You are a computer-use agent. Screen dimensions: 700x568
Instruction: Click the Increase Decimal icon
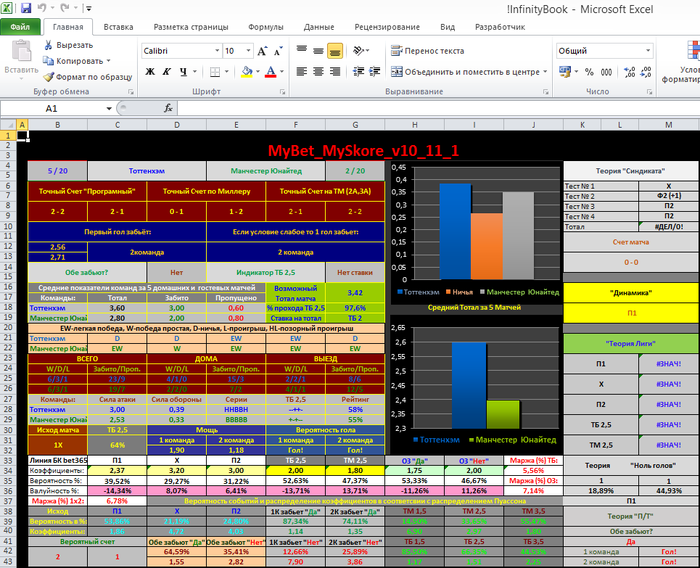coord(629,71)
